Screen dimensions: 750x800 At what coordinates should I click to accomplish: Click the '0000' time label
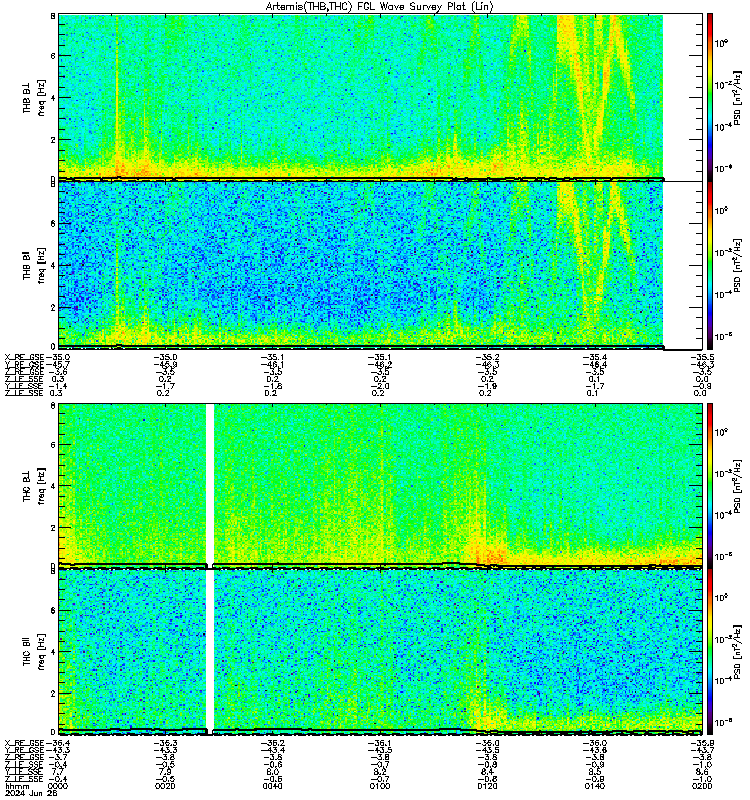58,786
